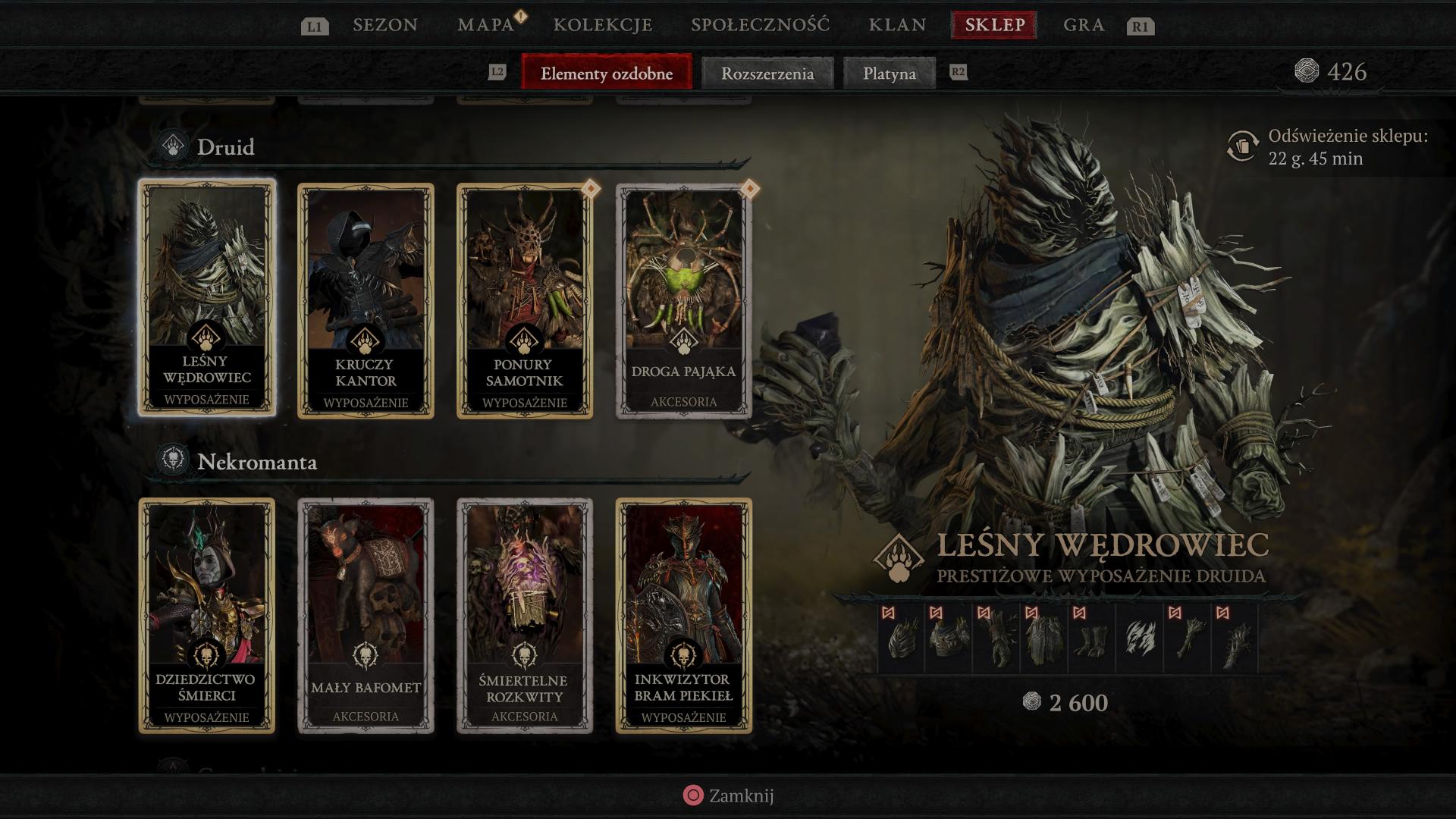
Task: Click the Nekromanta skull section emblem
Action: 174,460
